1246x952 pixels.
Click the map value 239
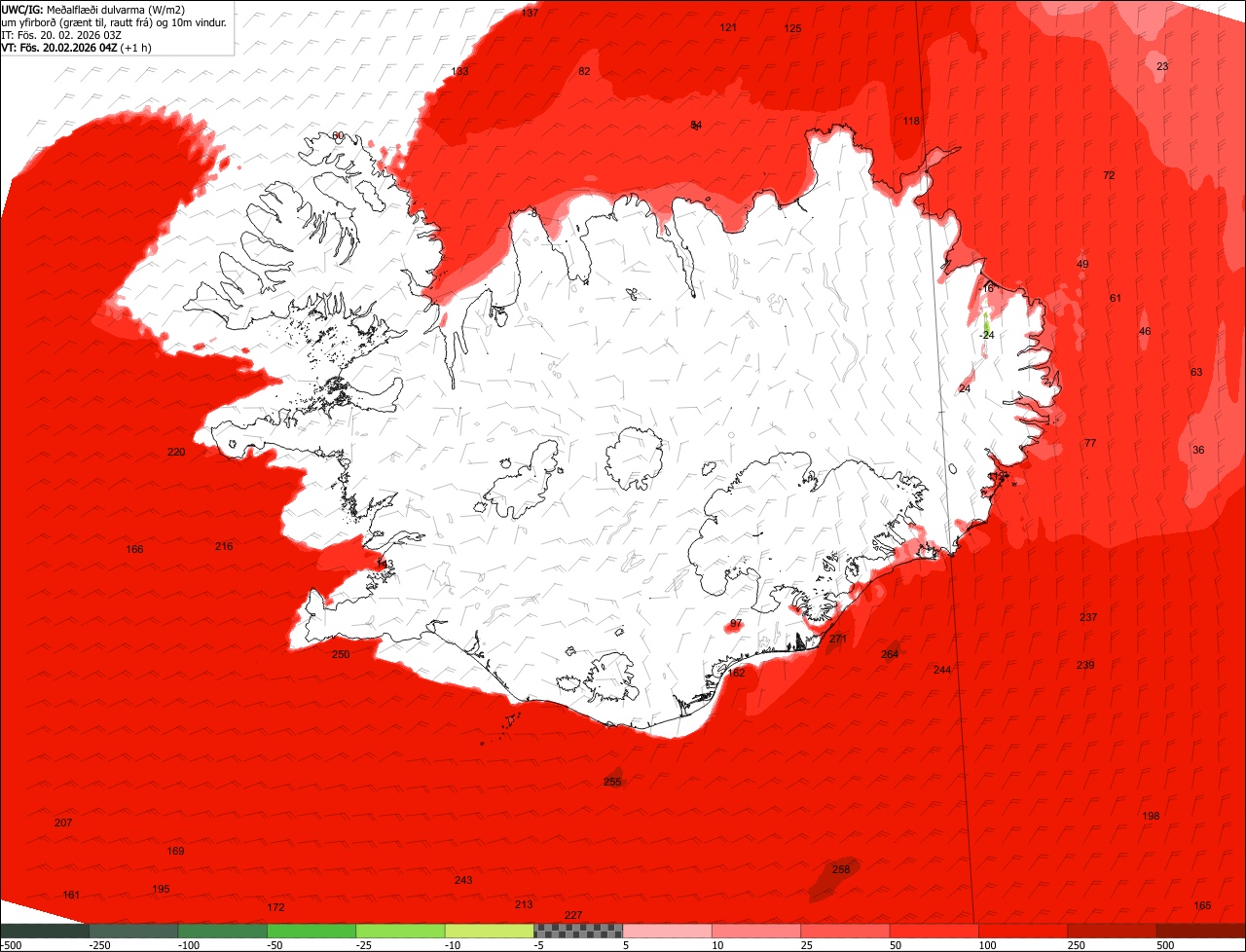click(x=1085, y=665)
